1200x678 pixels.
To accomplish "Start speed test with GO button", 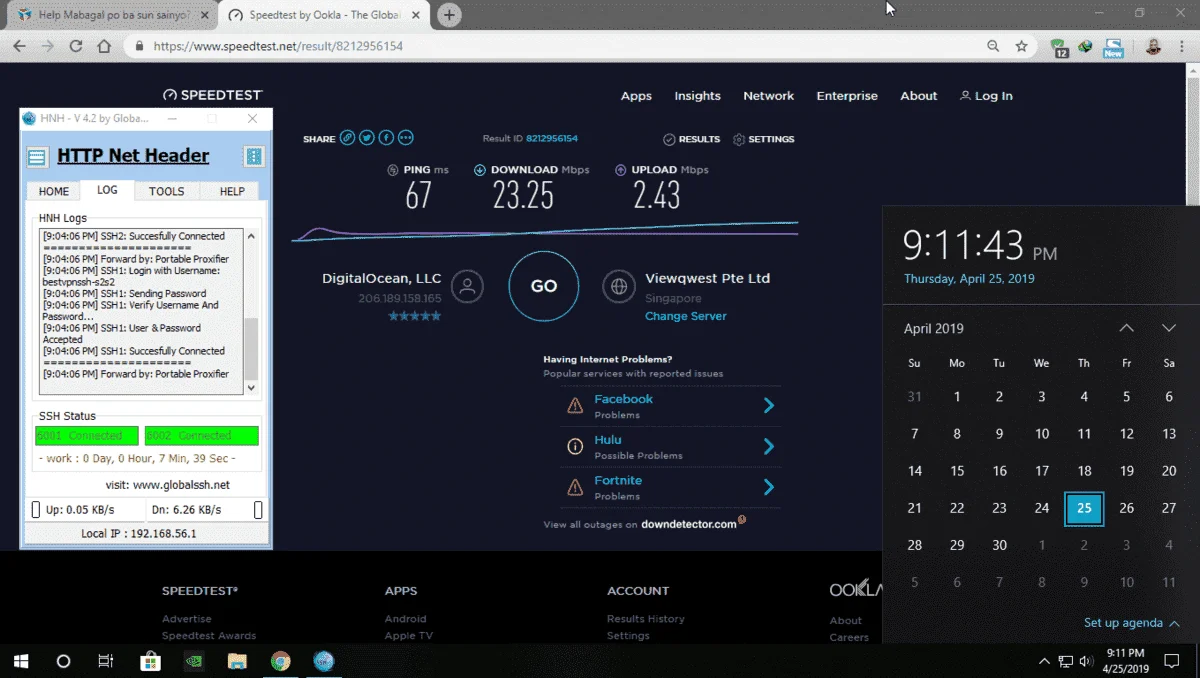I will (543, 286).
